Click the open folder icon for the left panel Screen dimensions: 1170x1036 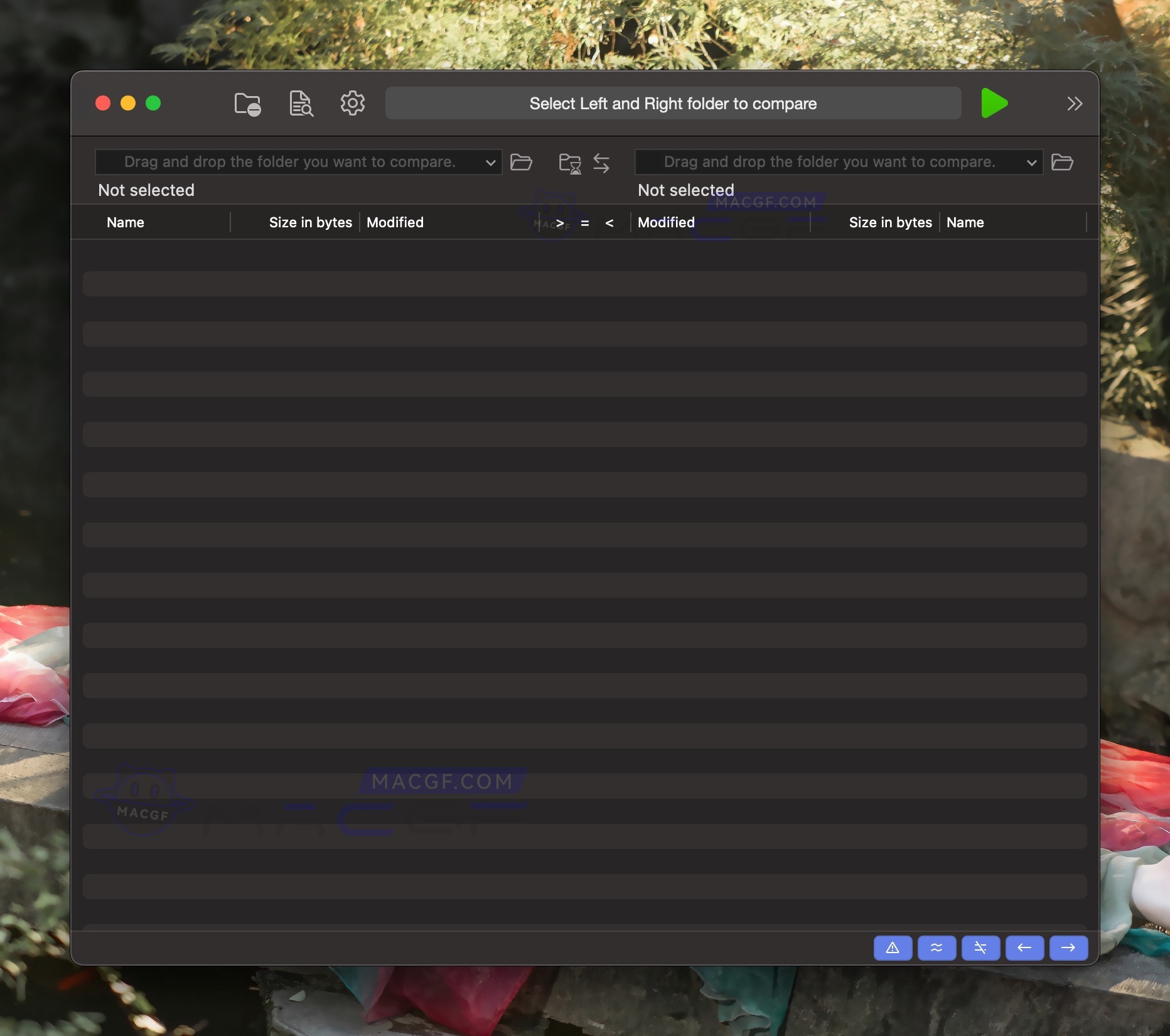tap(522, 163)
